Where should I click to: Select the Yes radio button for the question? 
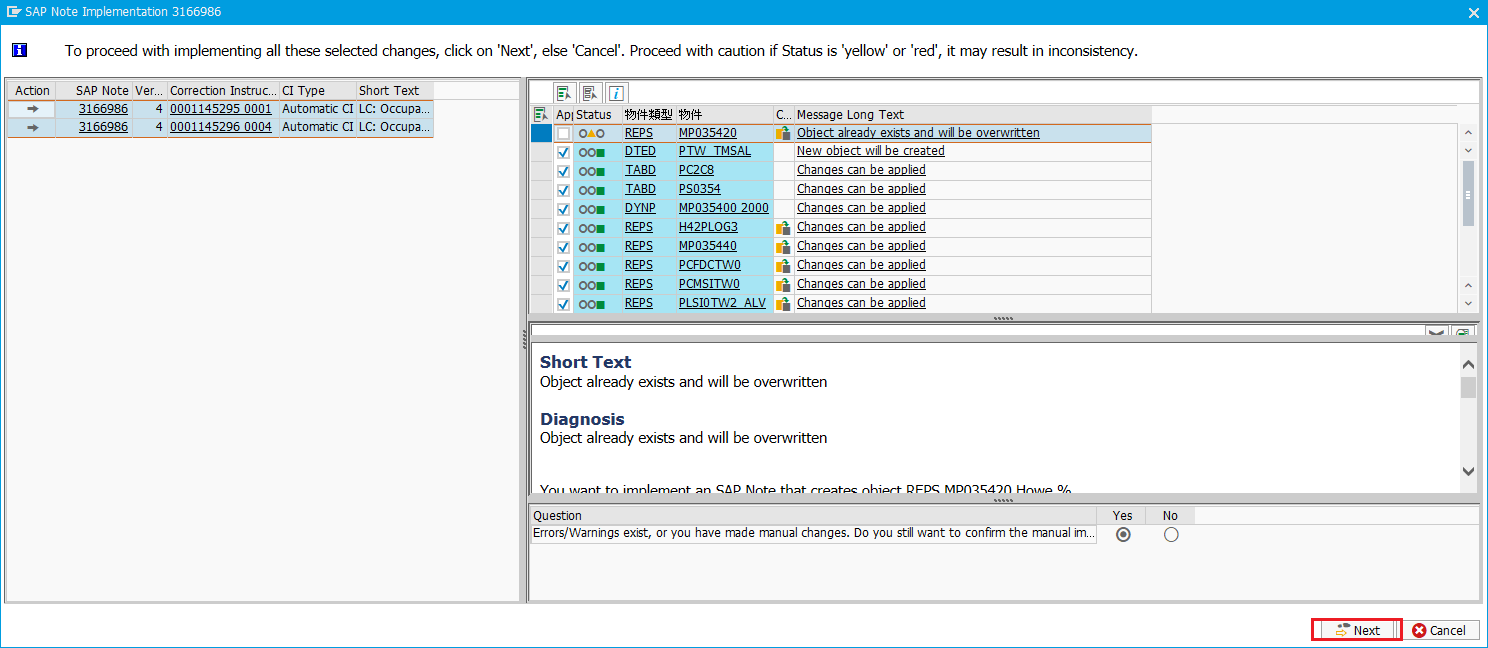[1123, 535]
